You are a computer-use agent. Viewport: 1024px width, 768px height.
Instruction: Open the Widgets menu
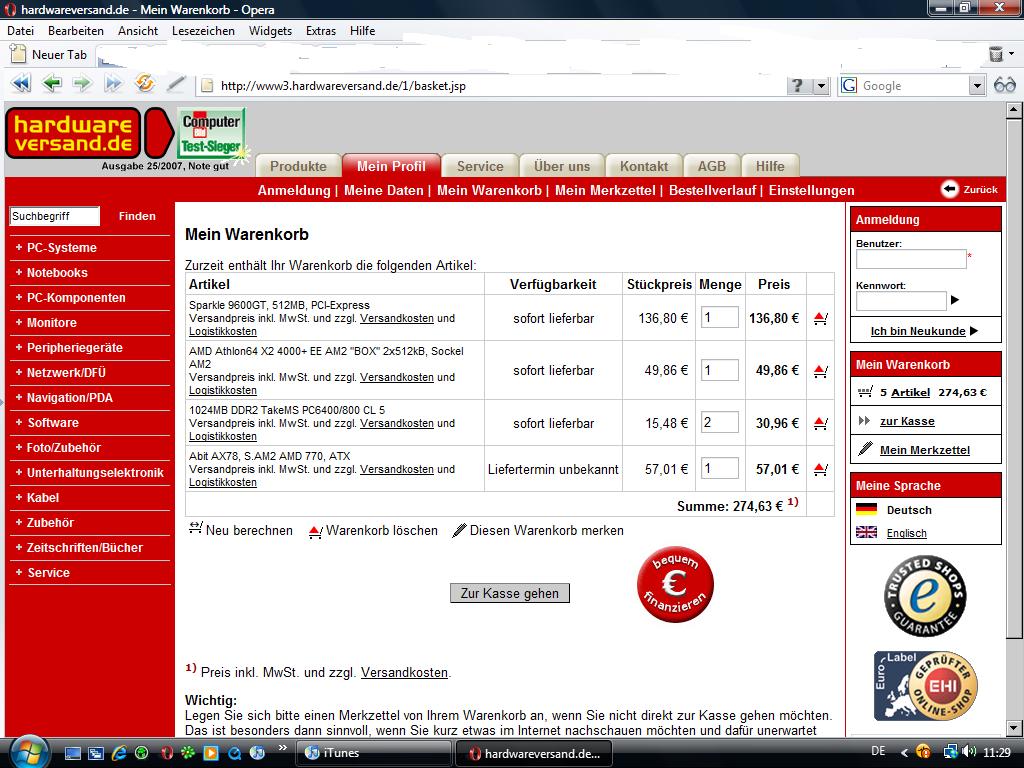pos(270,31)
